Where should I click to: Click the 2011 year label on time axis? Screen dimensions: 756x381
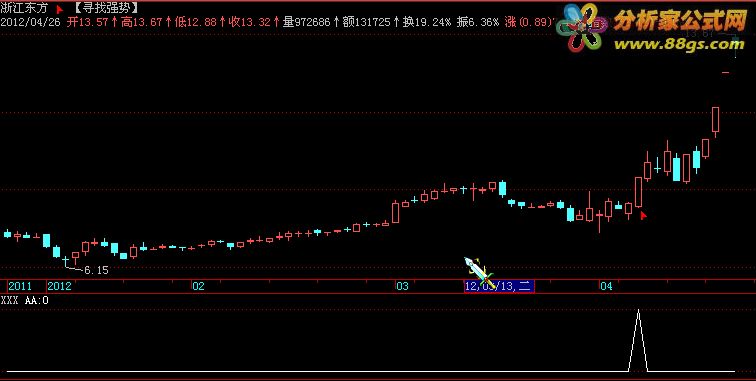pos(20,286)
